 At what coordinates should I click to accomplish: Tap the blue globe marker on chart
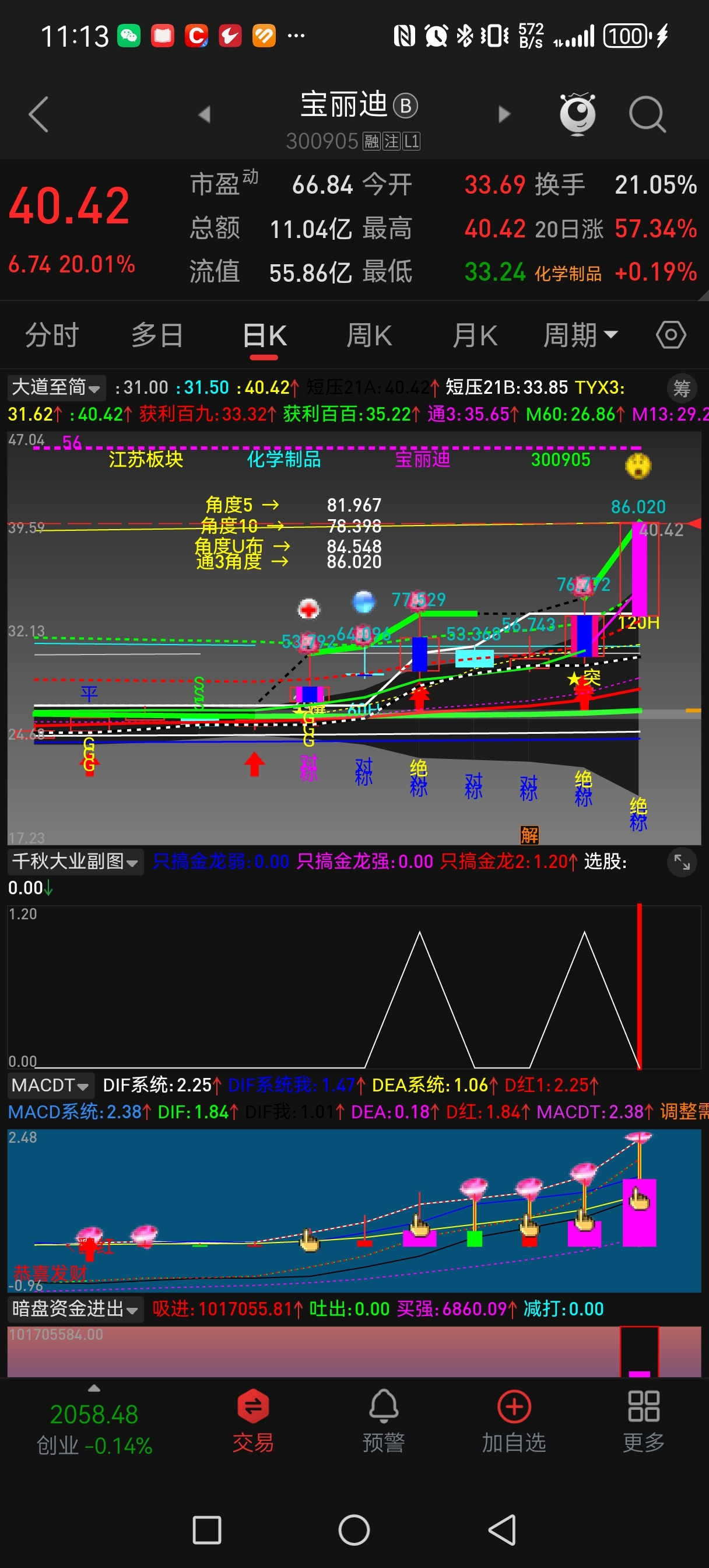coord(364,601)
